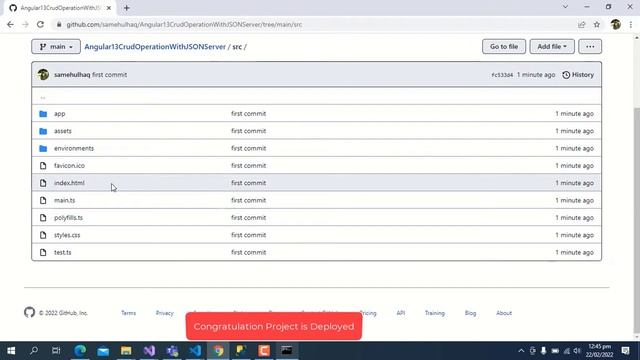Open the API footer link
This screenshot has width=640, height=360.
click(400, 313)
